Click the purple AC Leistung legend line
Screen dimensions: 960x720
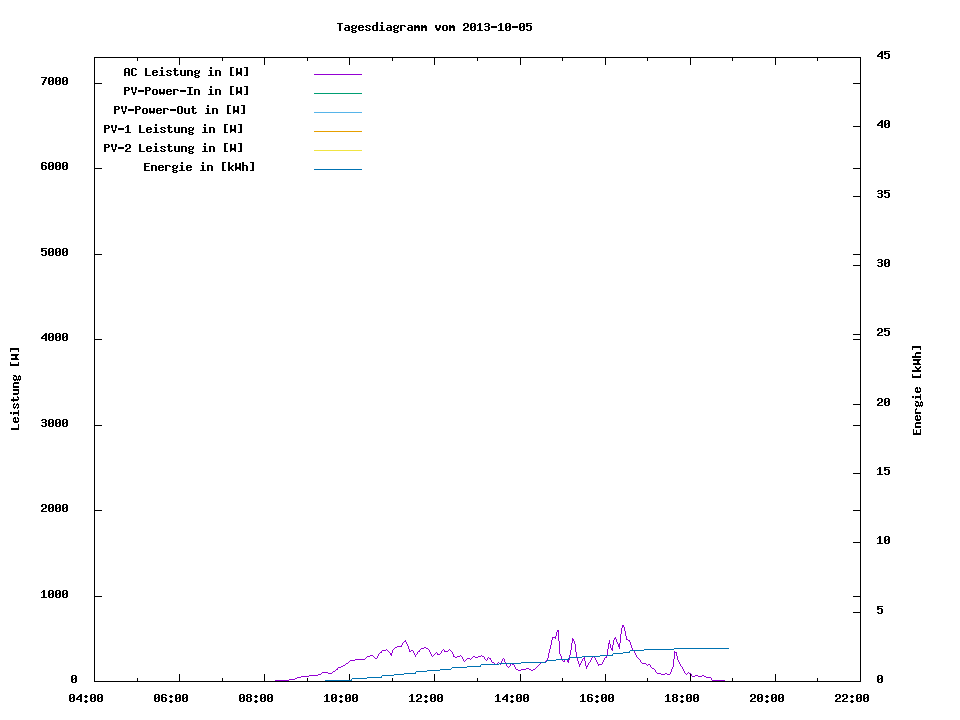(337, 74)
